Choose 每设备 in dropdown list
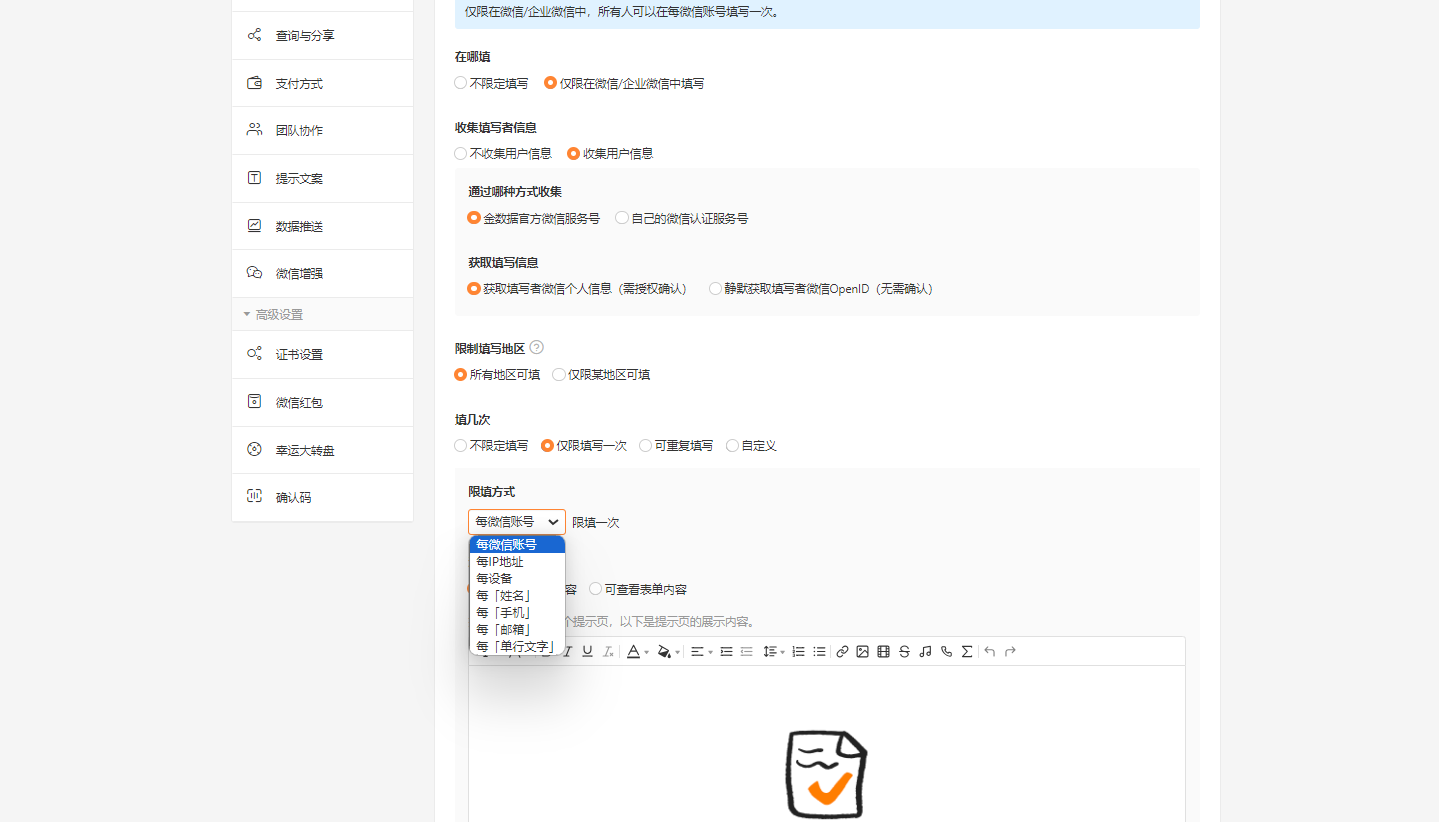Screen dimensions: 1439x822 click(517, 578)
